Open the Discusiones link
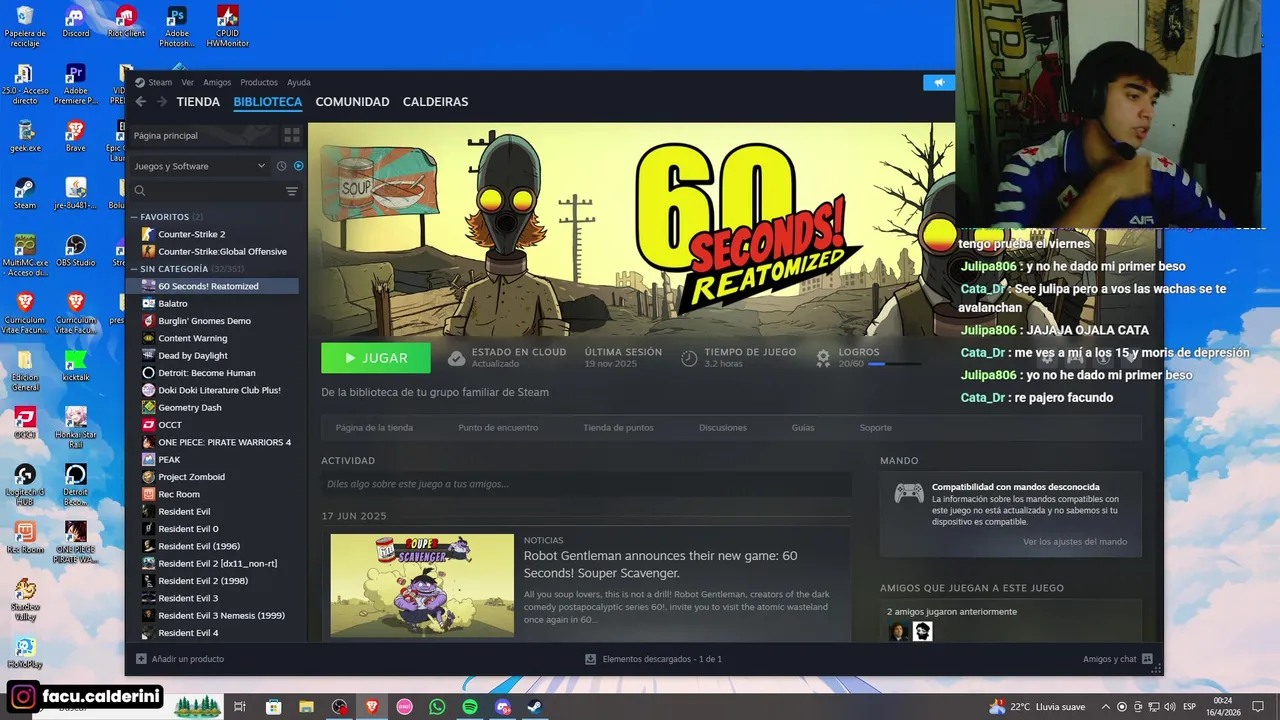The width and height of the screenshot is (1280, 720). [723, 428]
